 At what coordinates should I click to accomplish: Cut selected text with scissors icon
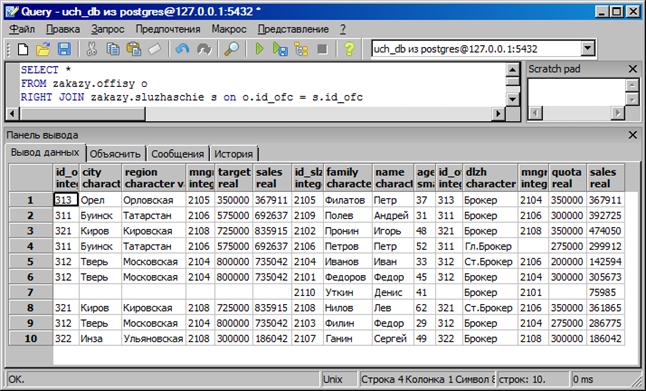pyautogui.click(x=91, y=49)
